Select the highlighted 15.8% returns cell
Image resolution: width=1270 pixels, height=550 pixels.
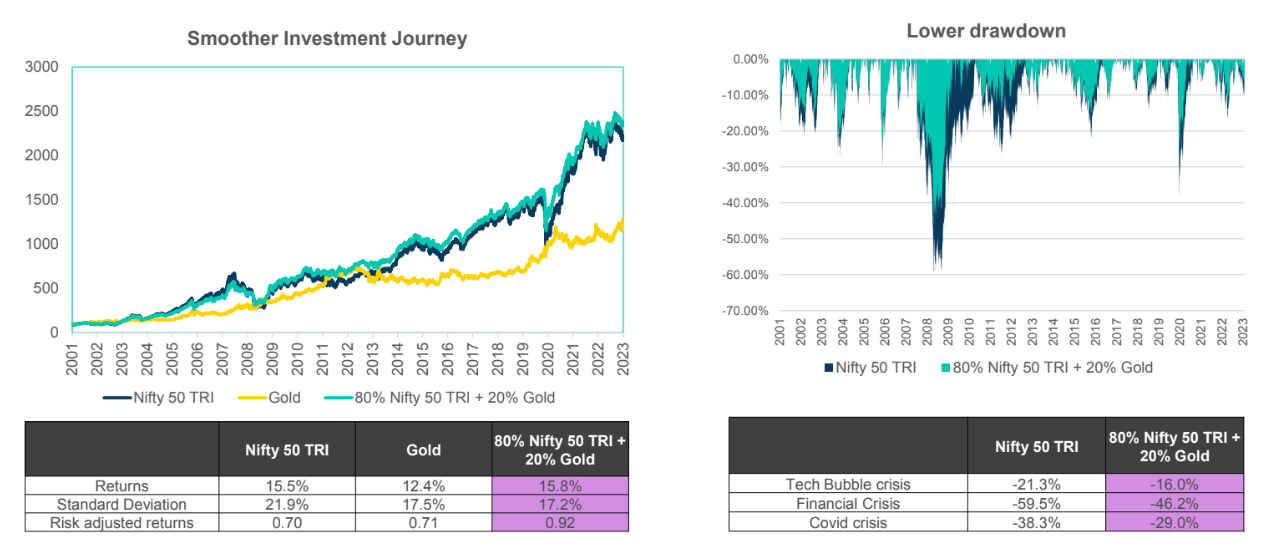tap(560, 486)
